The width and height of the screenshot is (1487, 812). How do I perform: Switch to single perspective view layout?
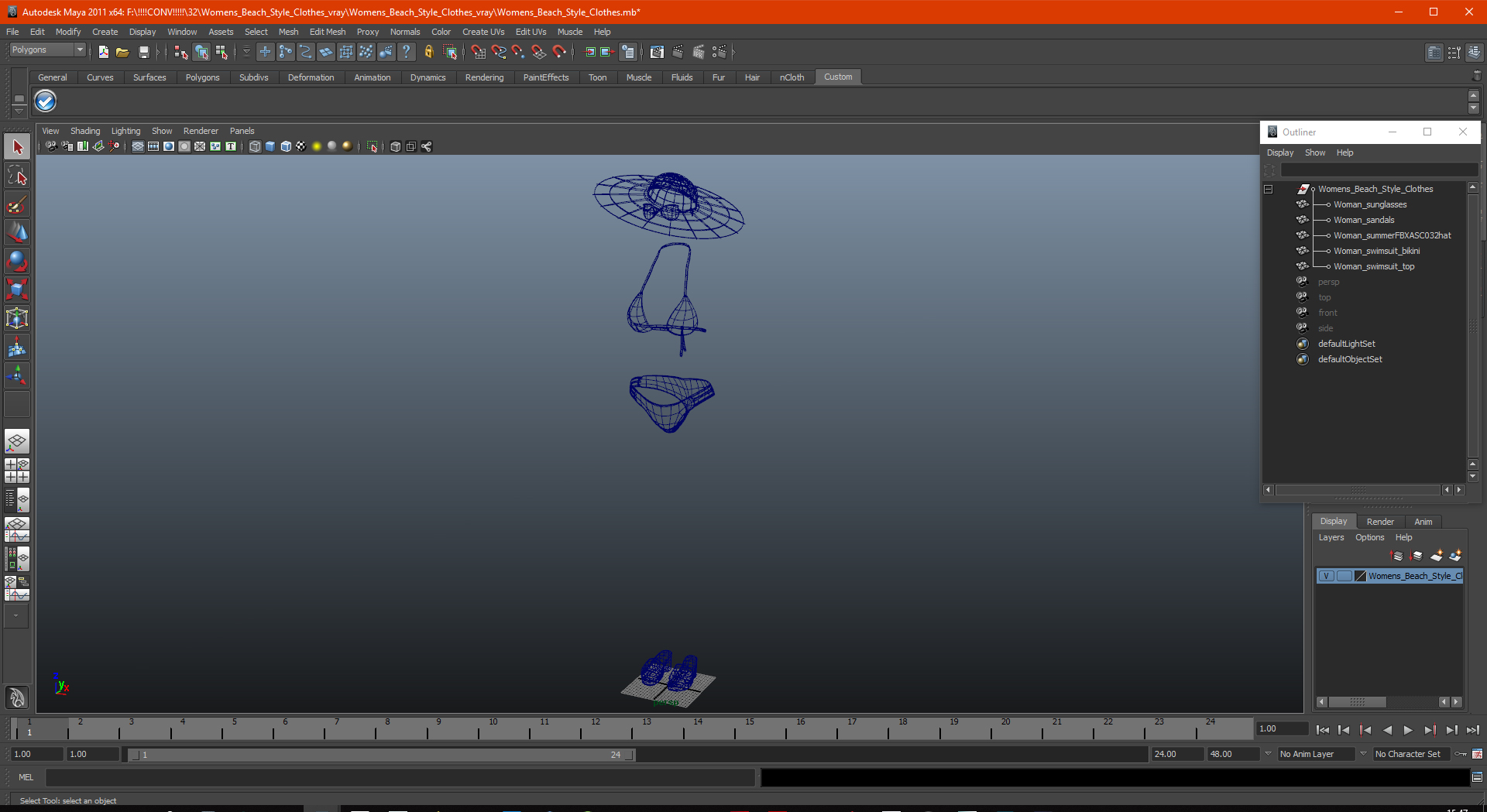click(17, 442)
